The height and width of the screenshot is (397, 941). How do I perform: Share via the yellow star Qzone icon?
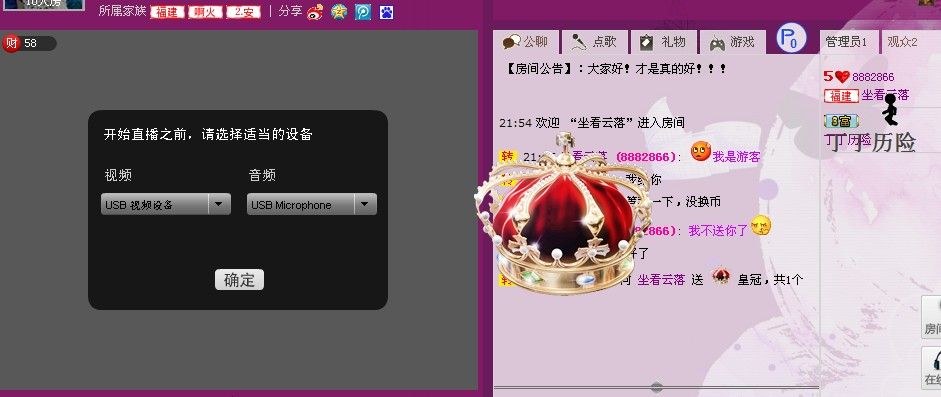(x=339, y=12)
